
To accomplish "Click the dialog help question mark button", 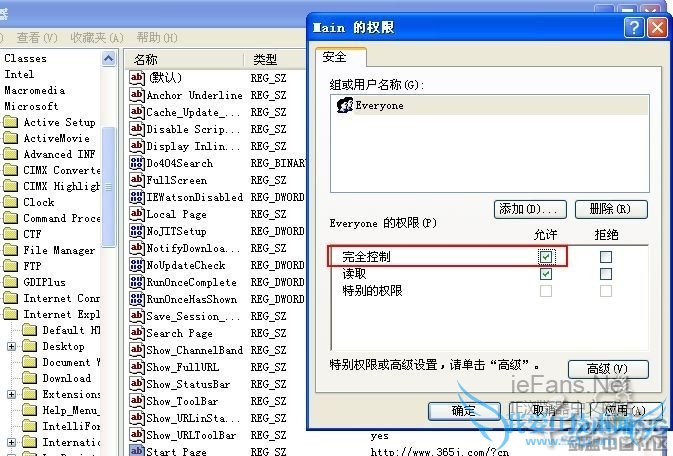I will [x=634, y=28].
